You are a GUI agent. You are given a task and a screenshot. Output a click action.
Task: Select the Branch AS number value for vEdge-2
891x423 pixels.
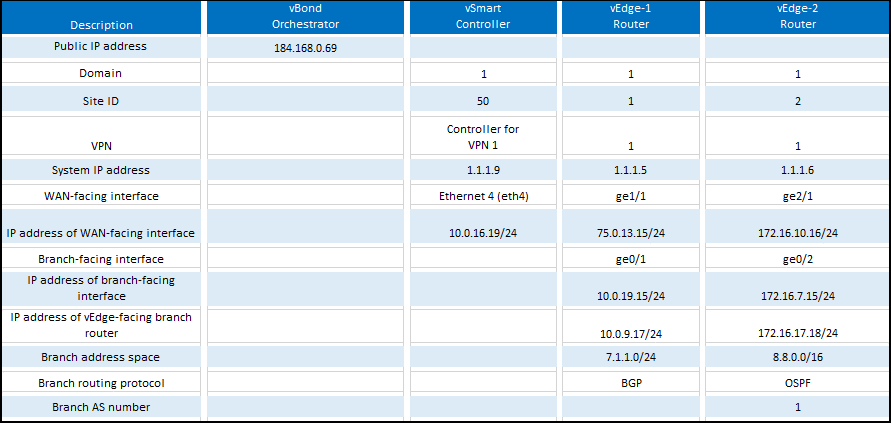coord(798,407)
